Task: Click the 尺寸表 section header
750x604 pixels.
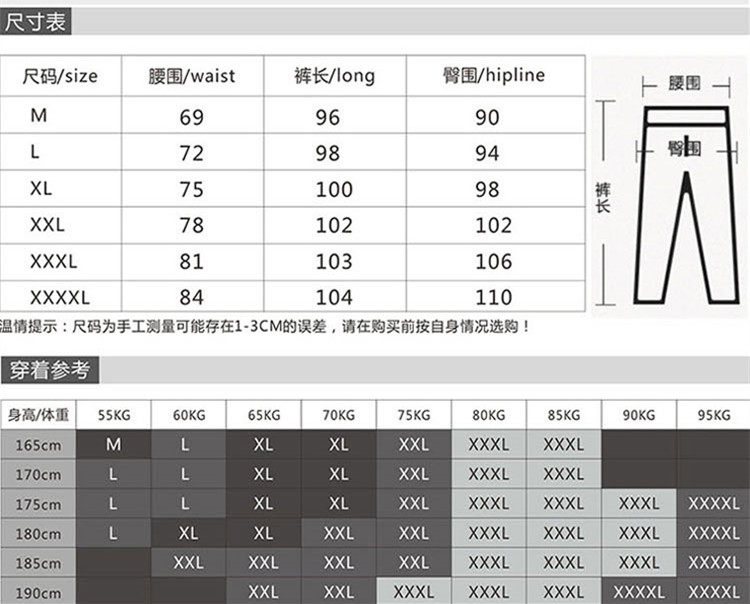Action: [x=35, y=22]
